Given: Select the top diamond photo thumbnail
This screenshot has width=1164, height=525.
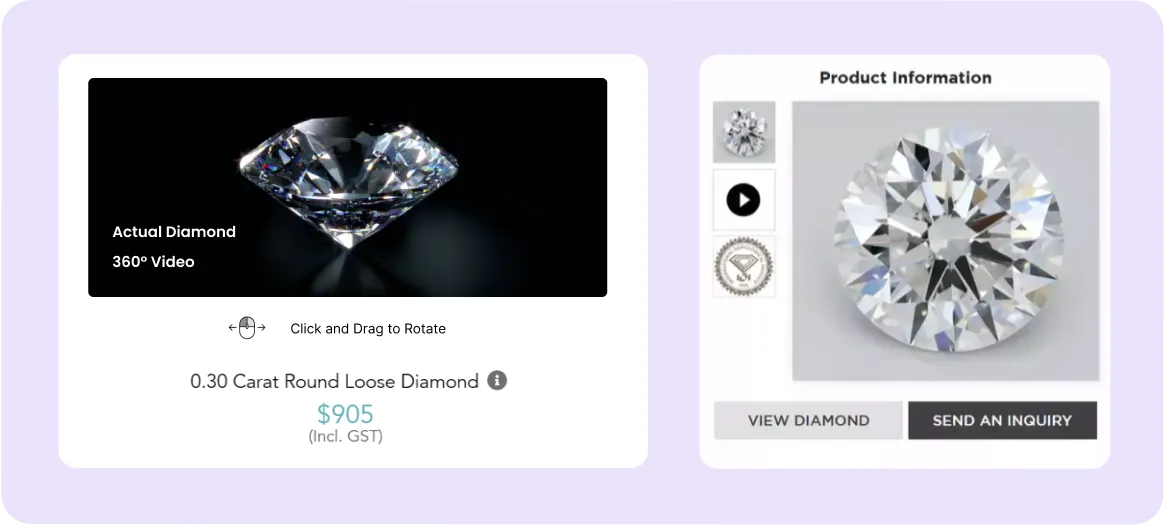Looking at the screenshot, I should pos(743,131).
